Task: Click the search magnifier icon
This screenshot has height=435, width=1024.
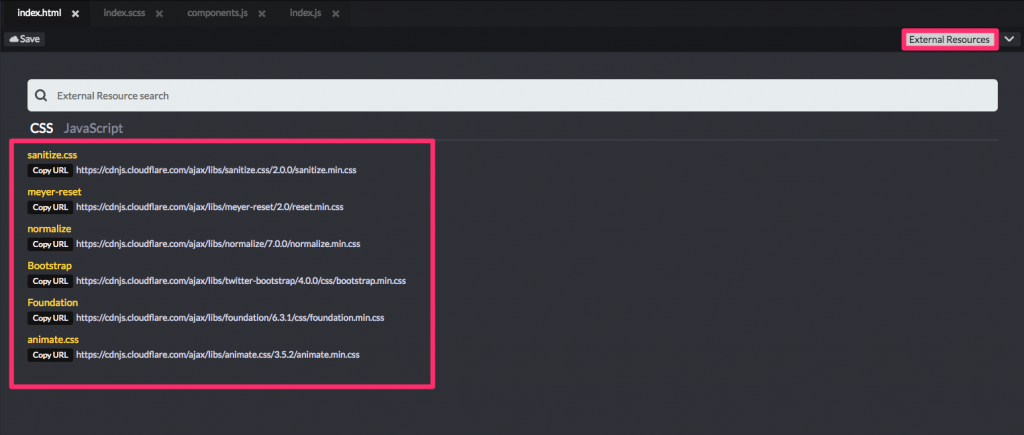Action: point(40,95)
